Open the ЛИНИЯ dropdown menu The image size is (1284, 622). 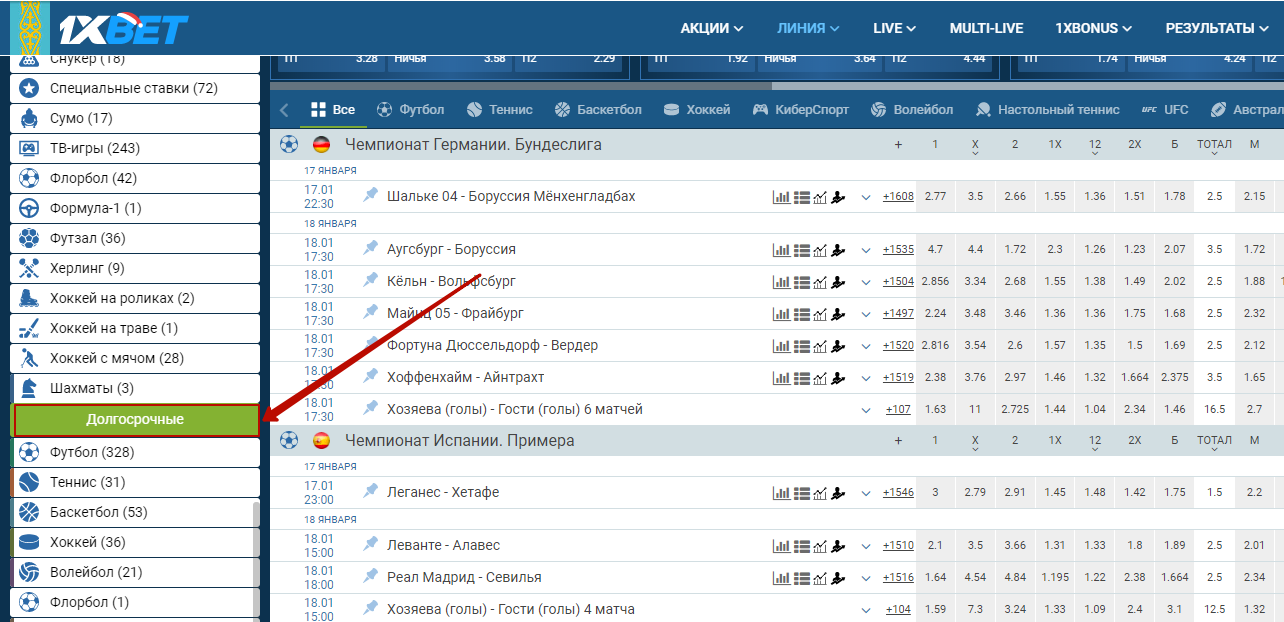point(808,28)
